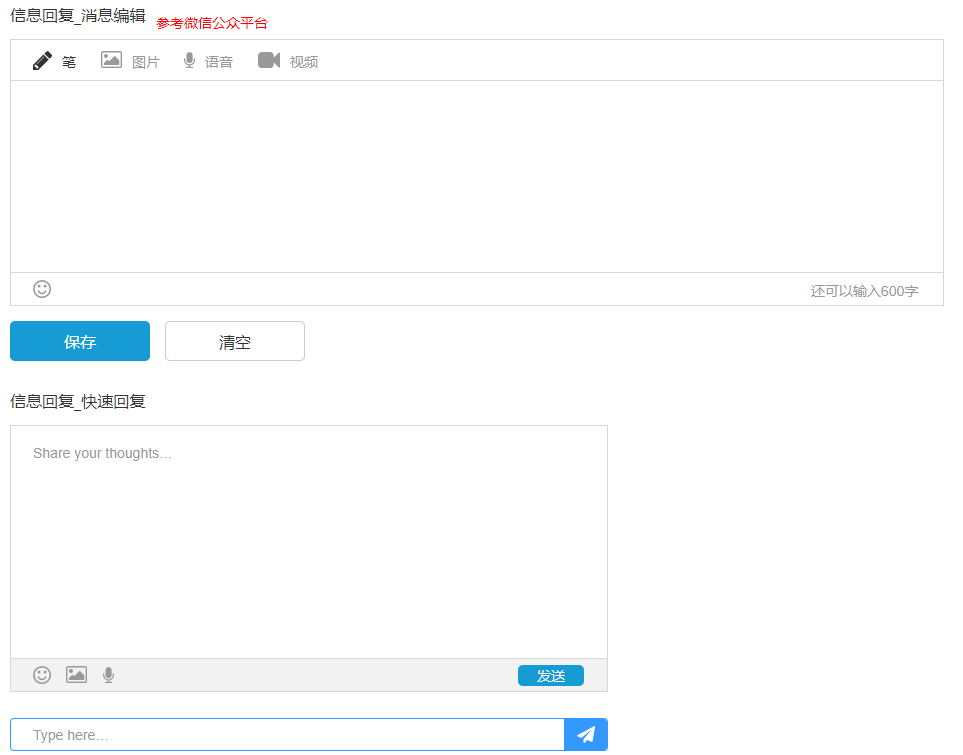Focus the large message edit text area
This screenshot has width=963, height=755.
point(476,176)
